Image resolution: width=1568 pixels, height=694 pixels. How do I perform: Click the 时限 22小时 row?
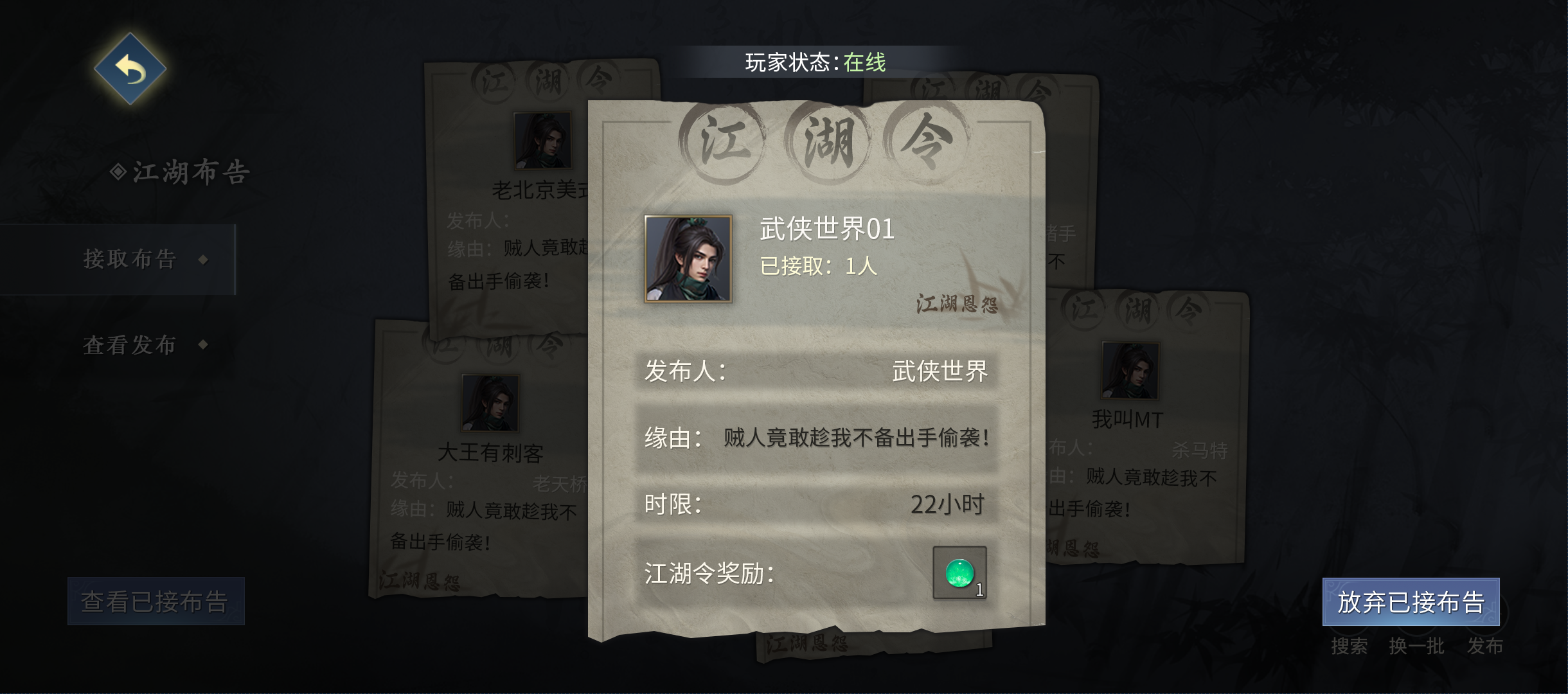(x=816, y=504)
